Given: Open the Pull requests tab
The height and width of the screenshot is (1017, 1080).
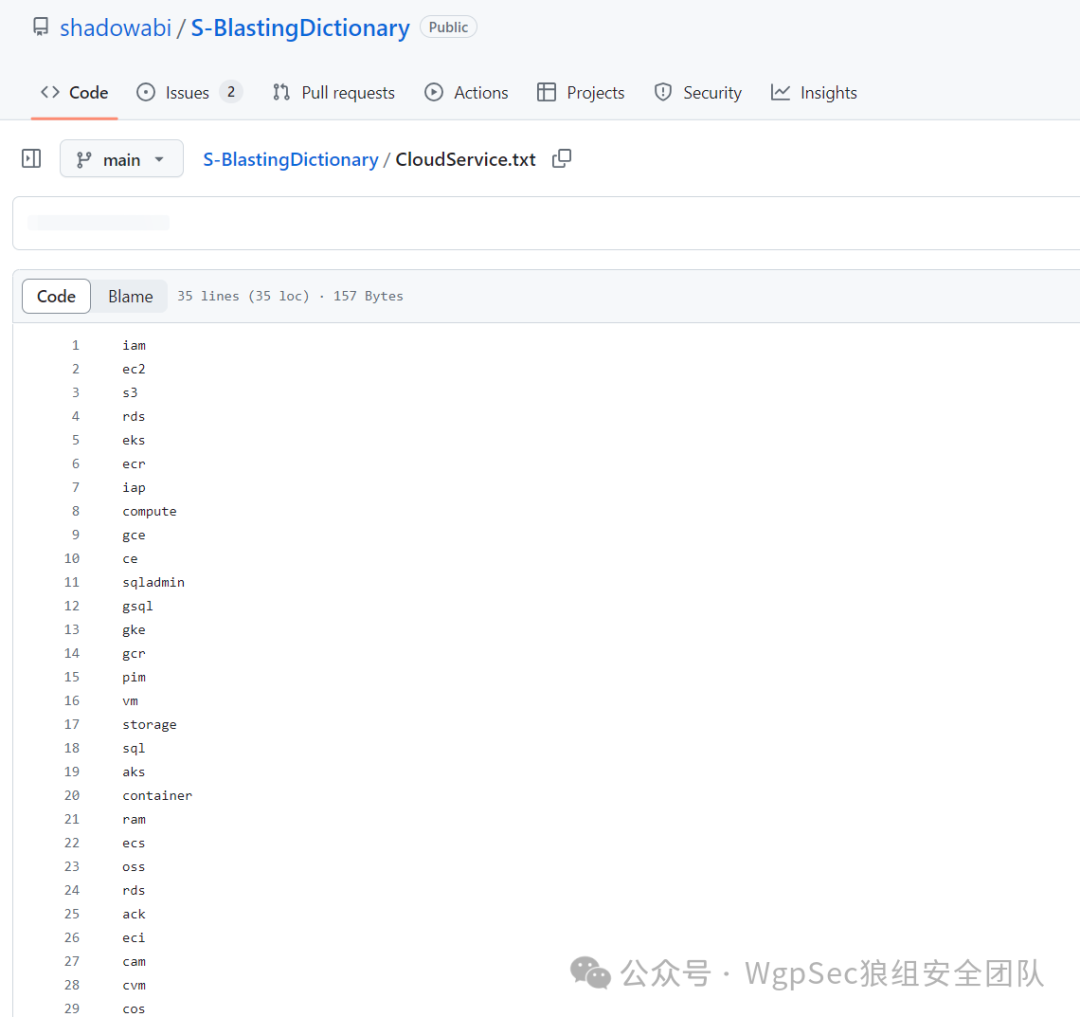Looking at the screenshot, I should pos(334,92).
